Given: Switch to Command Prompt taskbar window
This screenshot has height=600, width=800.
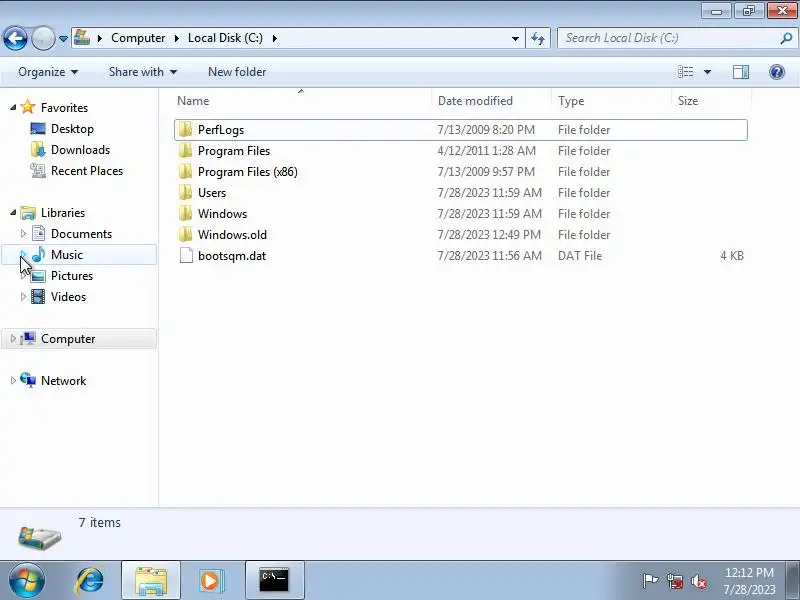Looking at the screenshot, I should click(x=274, y=580).
